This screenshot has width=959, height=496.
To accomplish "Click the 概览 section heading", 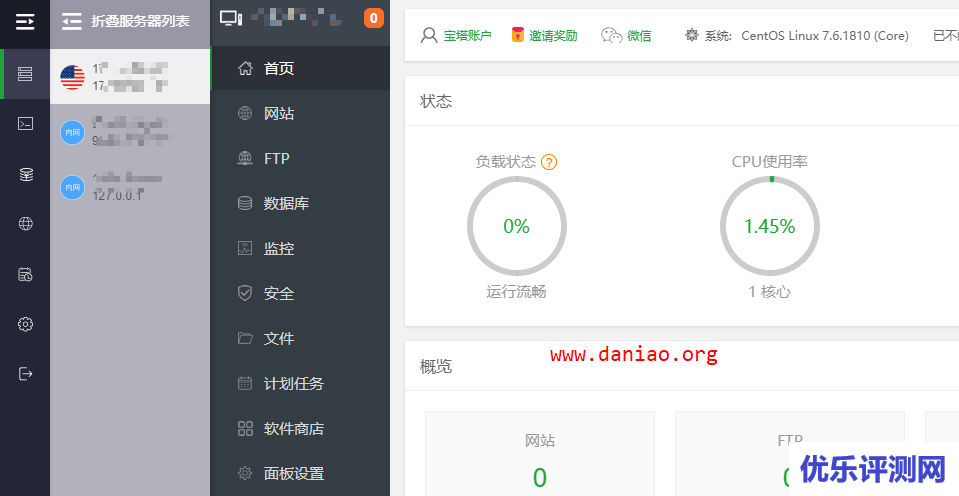I will tap(436, 366).
